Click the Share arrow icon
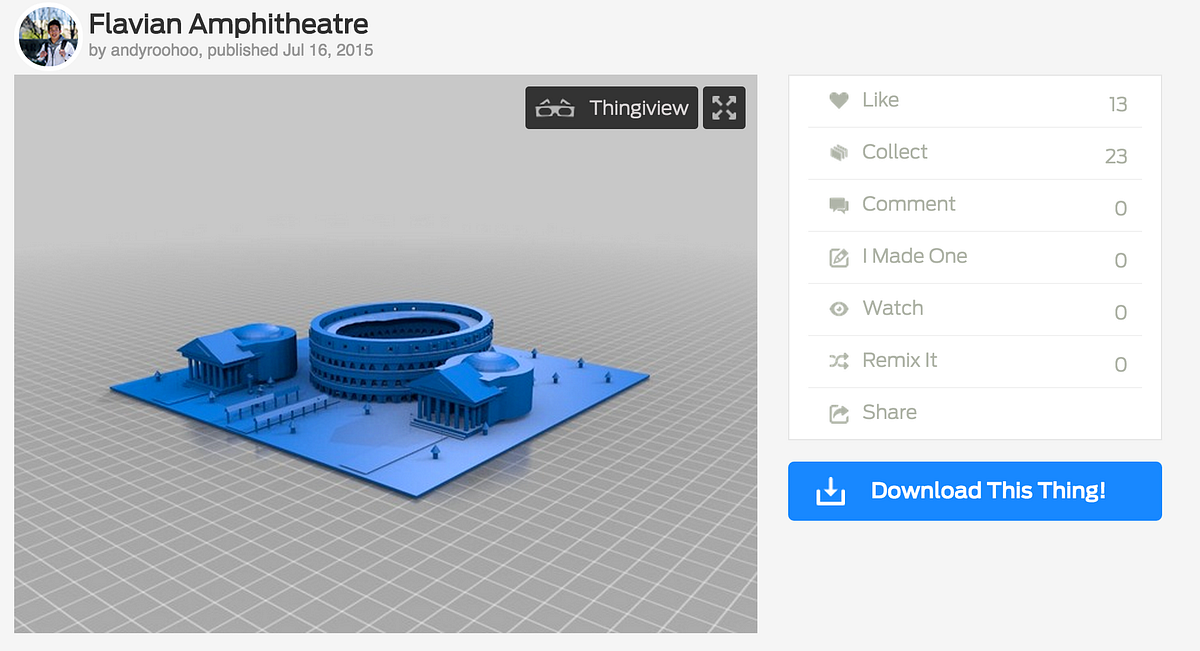 (839, 413)
